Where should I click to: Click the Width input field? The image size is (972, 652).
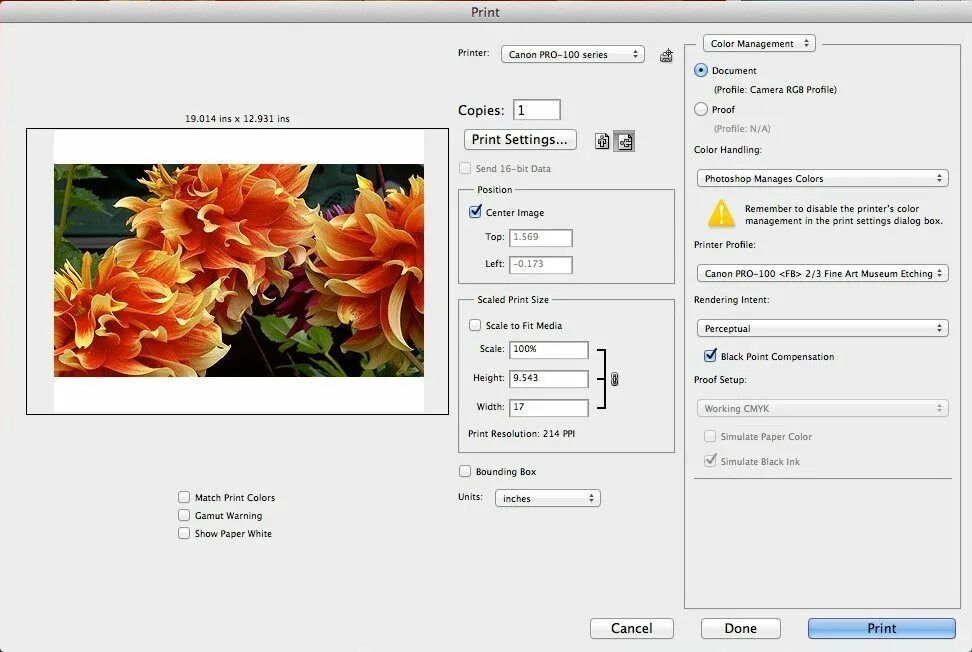549,408
